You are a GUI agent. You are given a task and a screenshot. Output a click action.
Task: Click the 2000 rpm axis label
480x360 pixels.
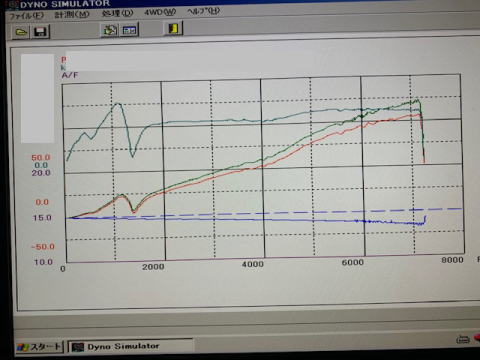pyautogui.click(x=153, y=267)
